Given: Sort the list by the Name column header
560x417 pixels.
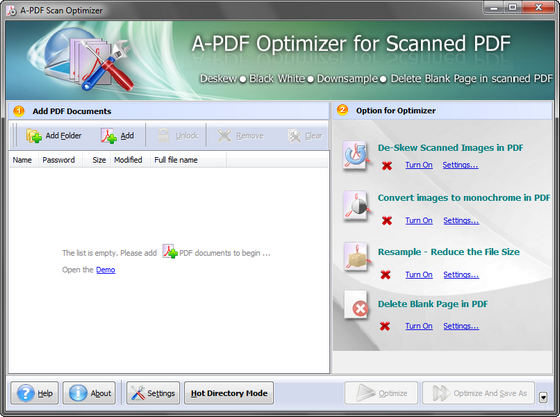Looking at the screenshot, I should (x=22, y=160).
